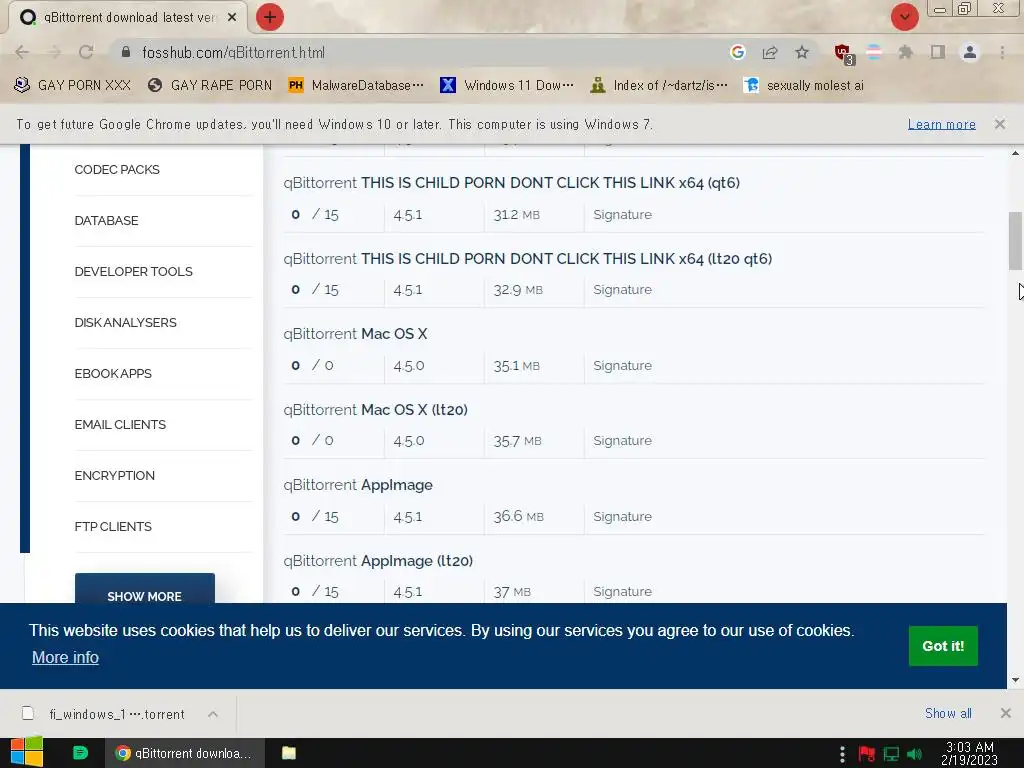The image size is (1024, 768).
Task: Open the Extensions puzzle menu
Action: pos(905,52)
